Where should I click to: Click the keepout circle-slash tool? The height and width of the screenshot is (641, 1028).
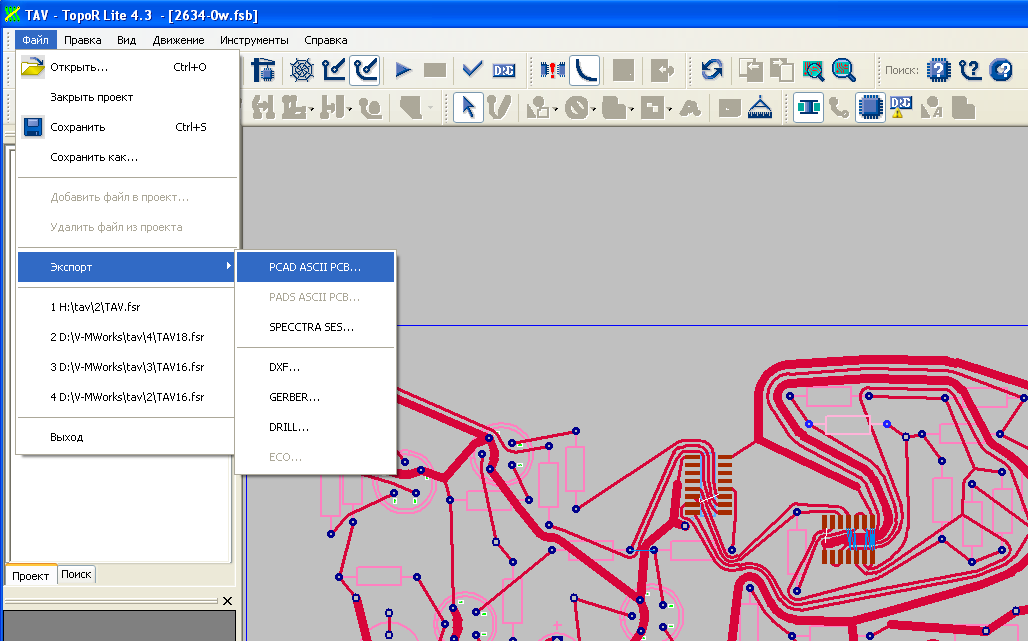577,107
